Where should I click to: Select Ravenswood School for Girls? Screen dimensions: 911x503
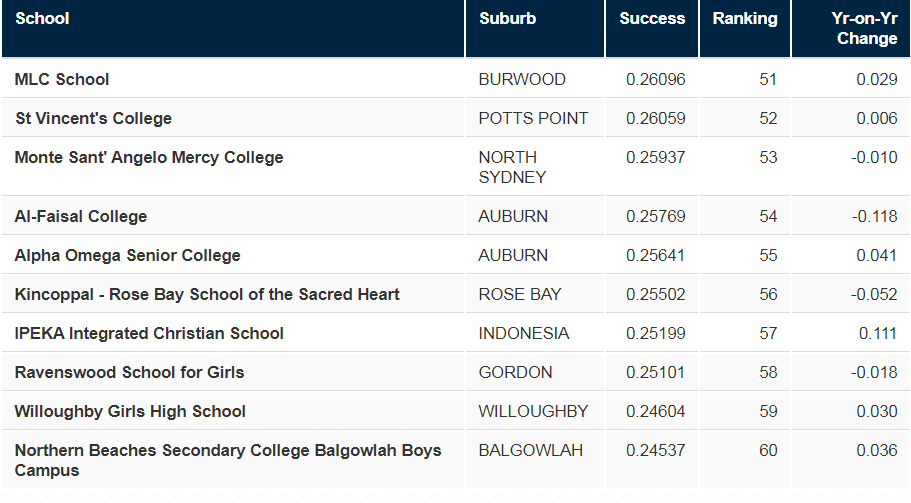(129, 372)
